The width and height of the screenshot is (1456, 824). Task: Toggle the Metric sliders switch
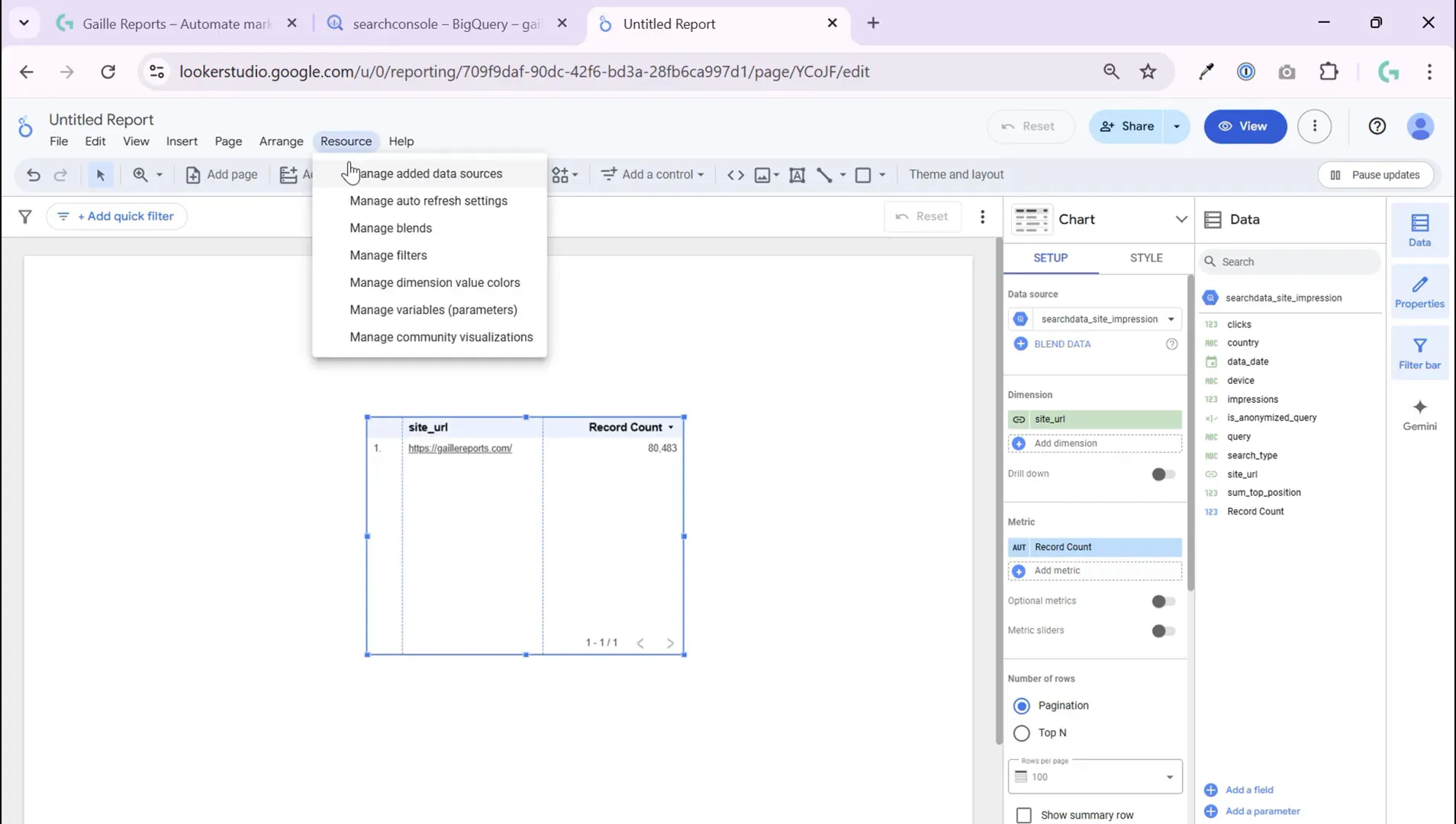click(1163, 631)
